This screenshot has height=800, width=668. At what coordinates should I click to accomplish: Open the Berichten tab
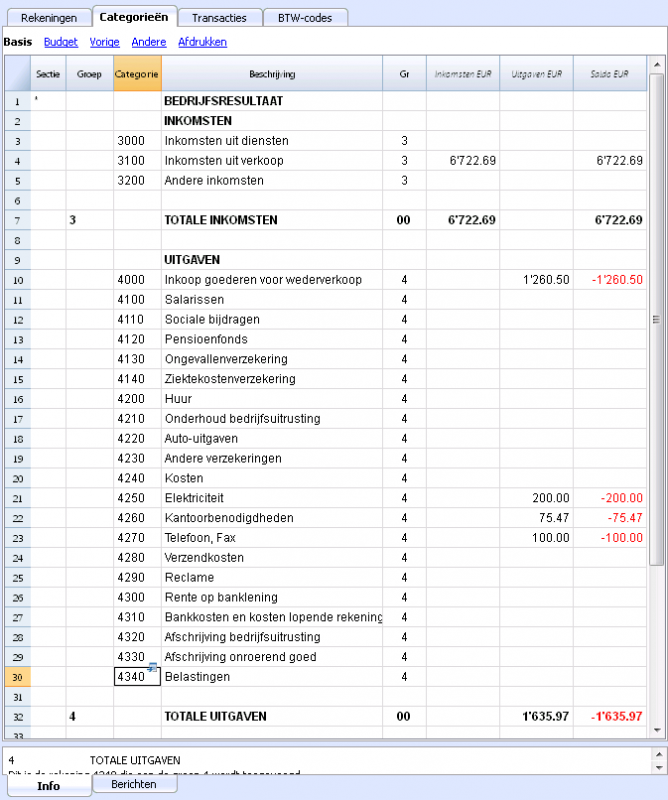[x=134, y=784]
